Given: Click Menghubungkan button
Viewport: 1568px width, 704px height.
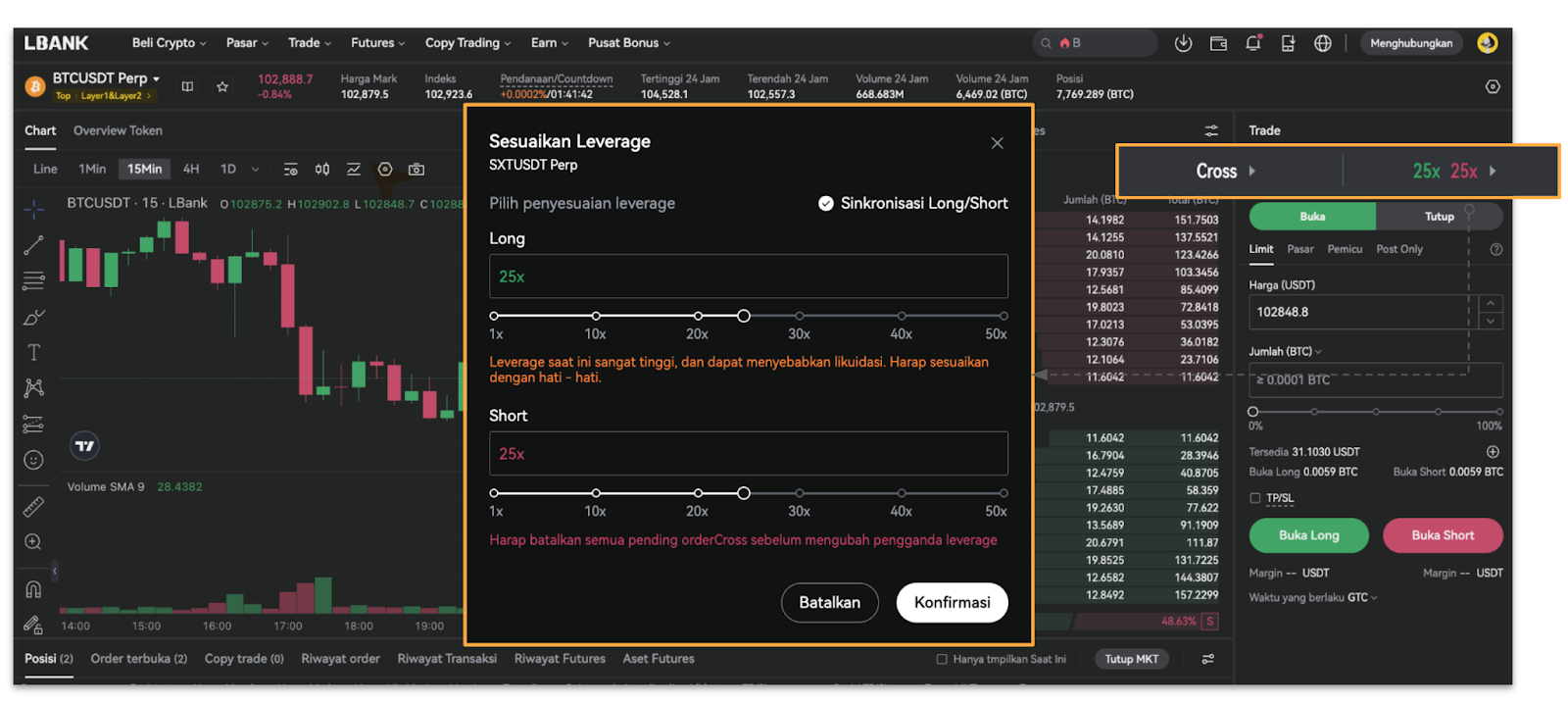Looking at the screenshot, I should pos(1411,43).
